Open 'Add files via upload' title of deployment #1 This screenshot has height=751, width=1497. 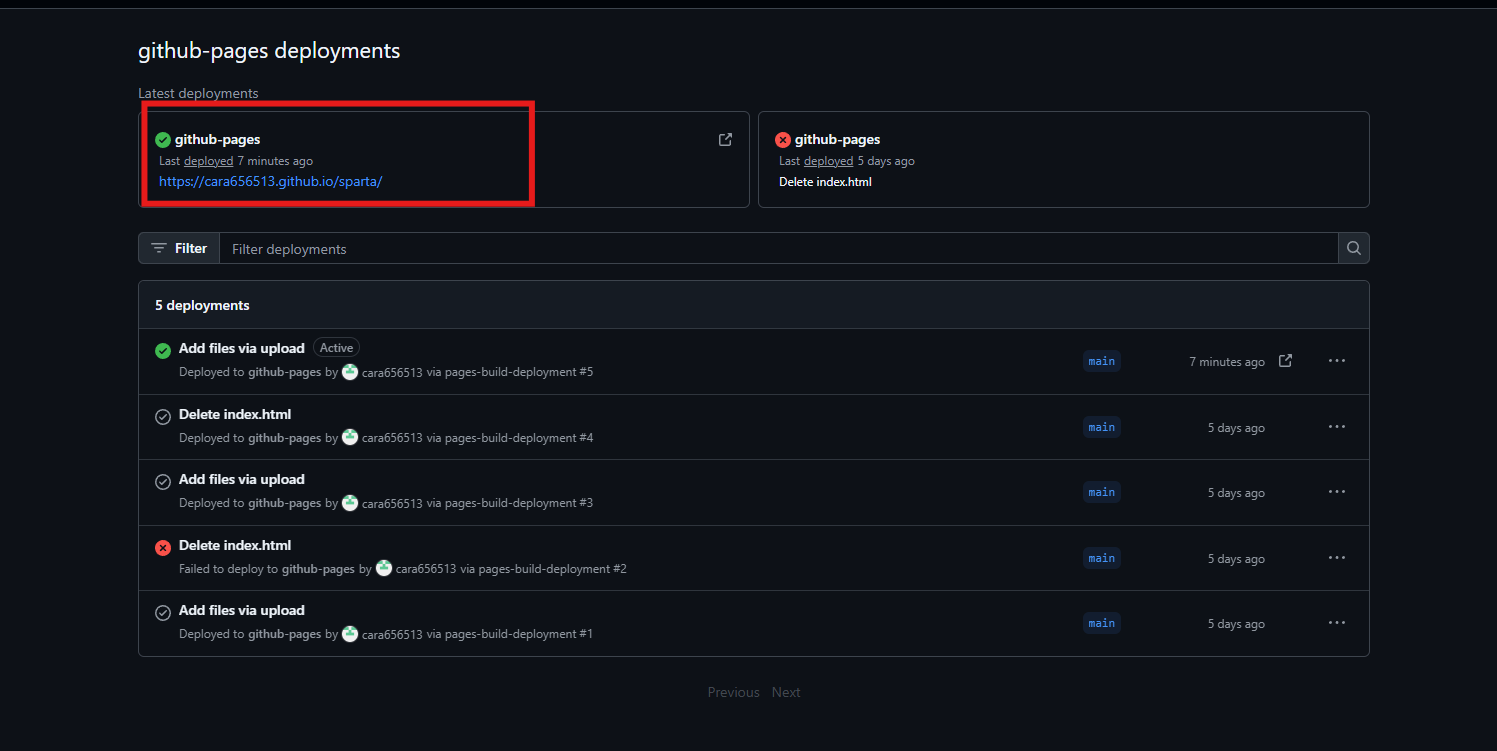coord(241,610)
